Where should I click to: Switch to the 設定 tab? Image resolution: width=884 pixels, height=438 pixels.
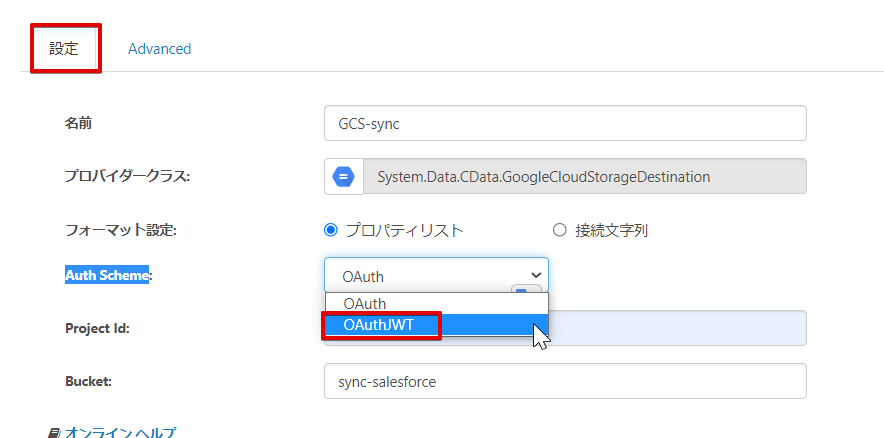click(64, 48)
